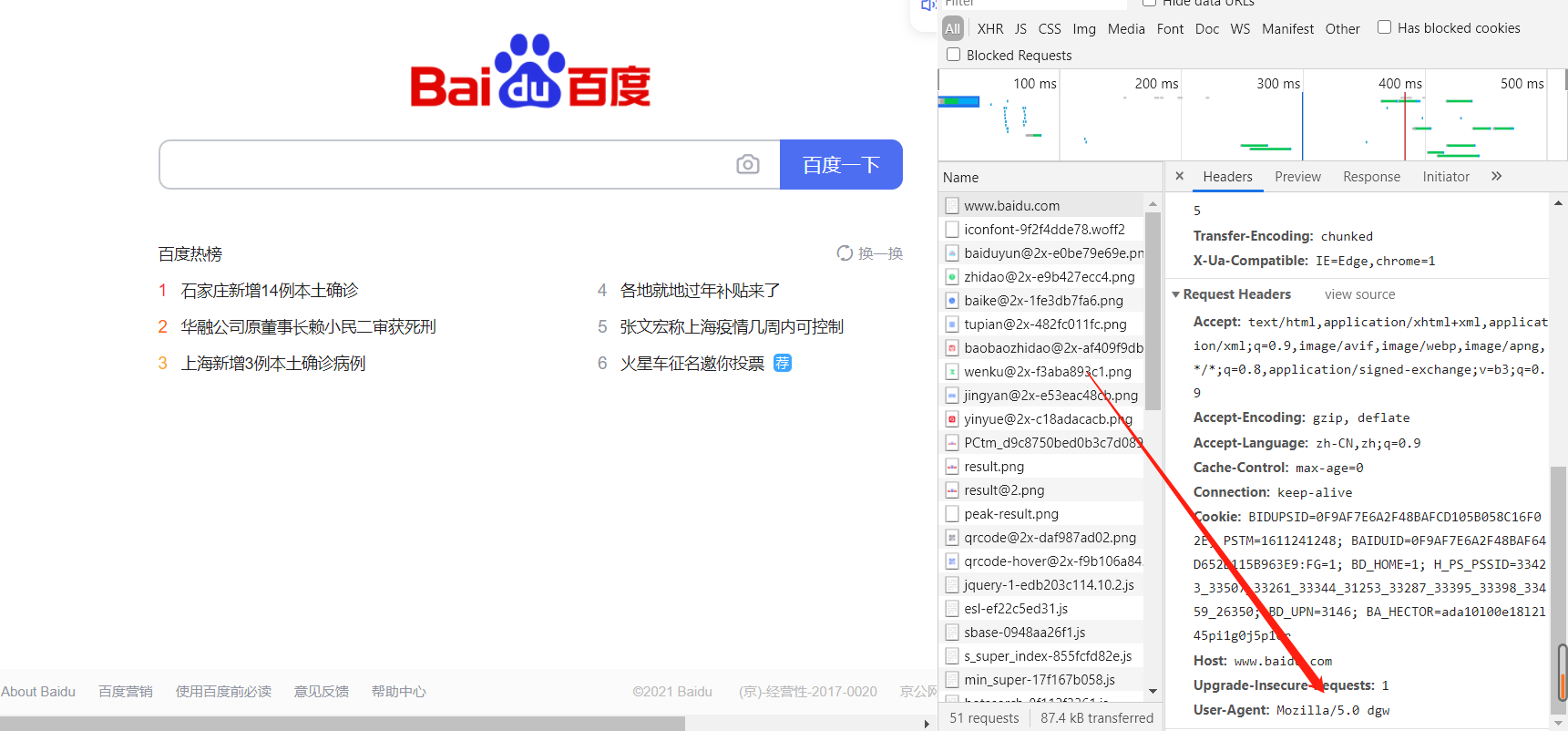Viewport: 1568px width, 731px height.
Task: Click icon of PCtm_d9c8750bed0b3c7d089 request
Action: 952,443
